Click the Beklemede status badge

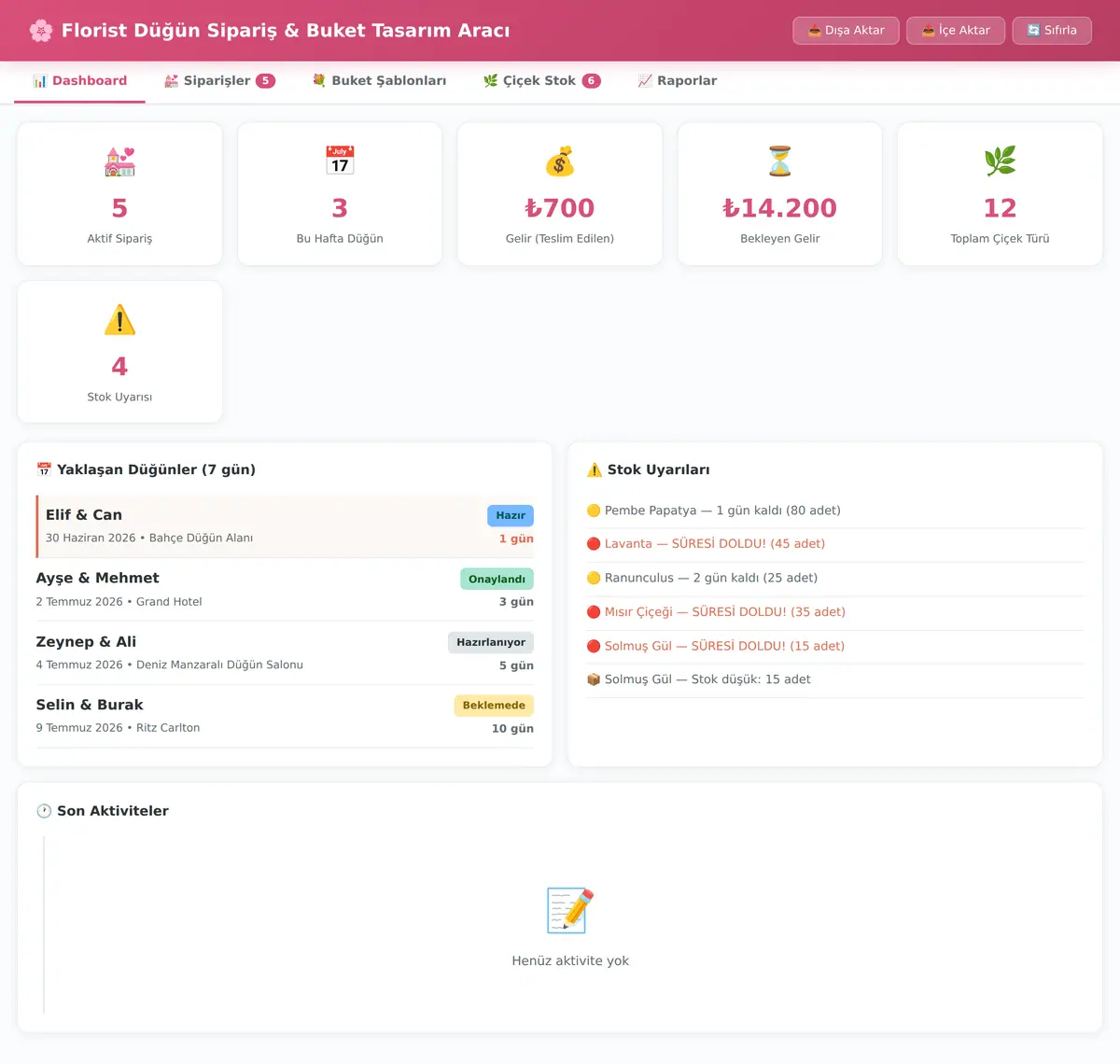[x=494, y=706]
